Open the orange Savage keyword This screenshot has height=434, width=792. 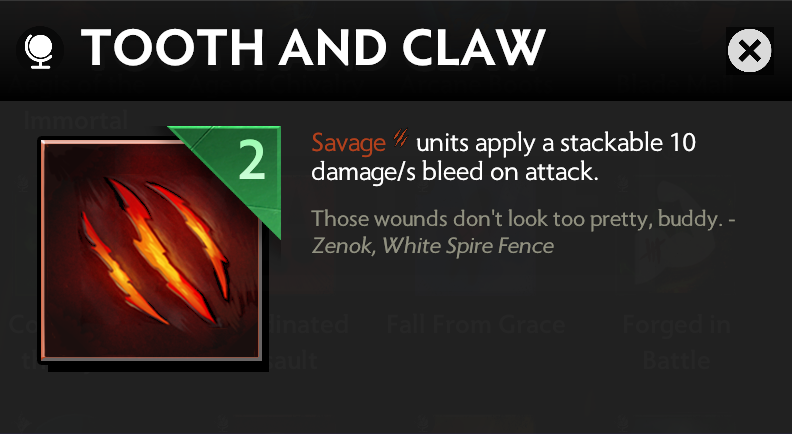pyautogui.click(x=349, y=143)
